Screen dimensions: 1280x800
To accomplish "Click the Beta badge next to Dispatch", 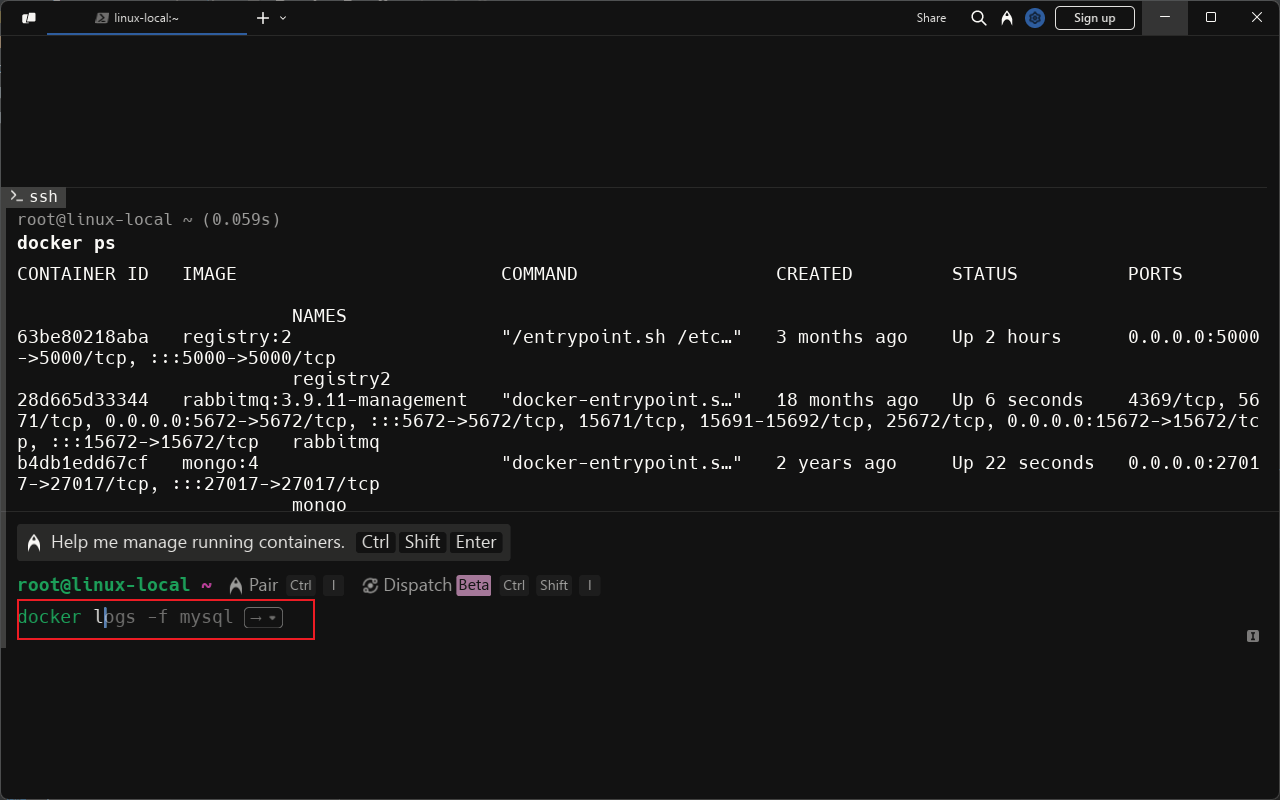I will click(x=474, y=586).
